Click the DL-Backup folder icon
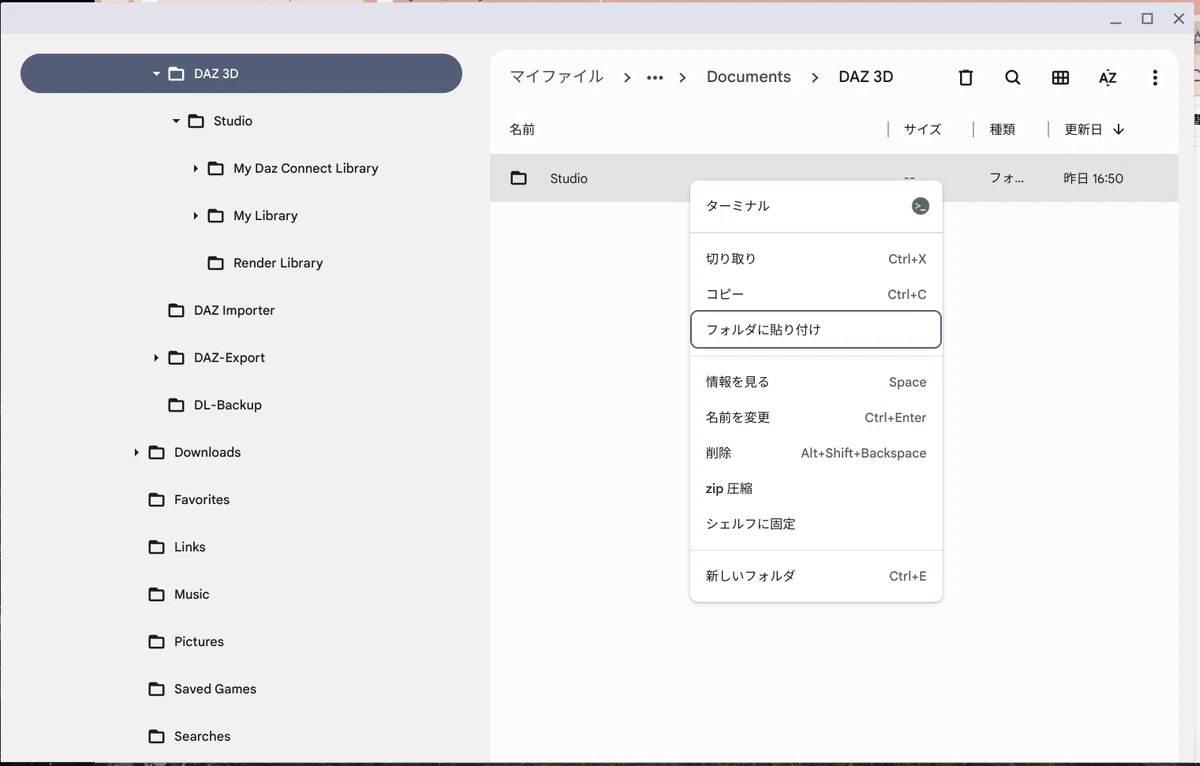 tap(176, 405)
